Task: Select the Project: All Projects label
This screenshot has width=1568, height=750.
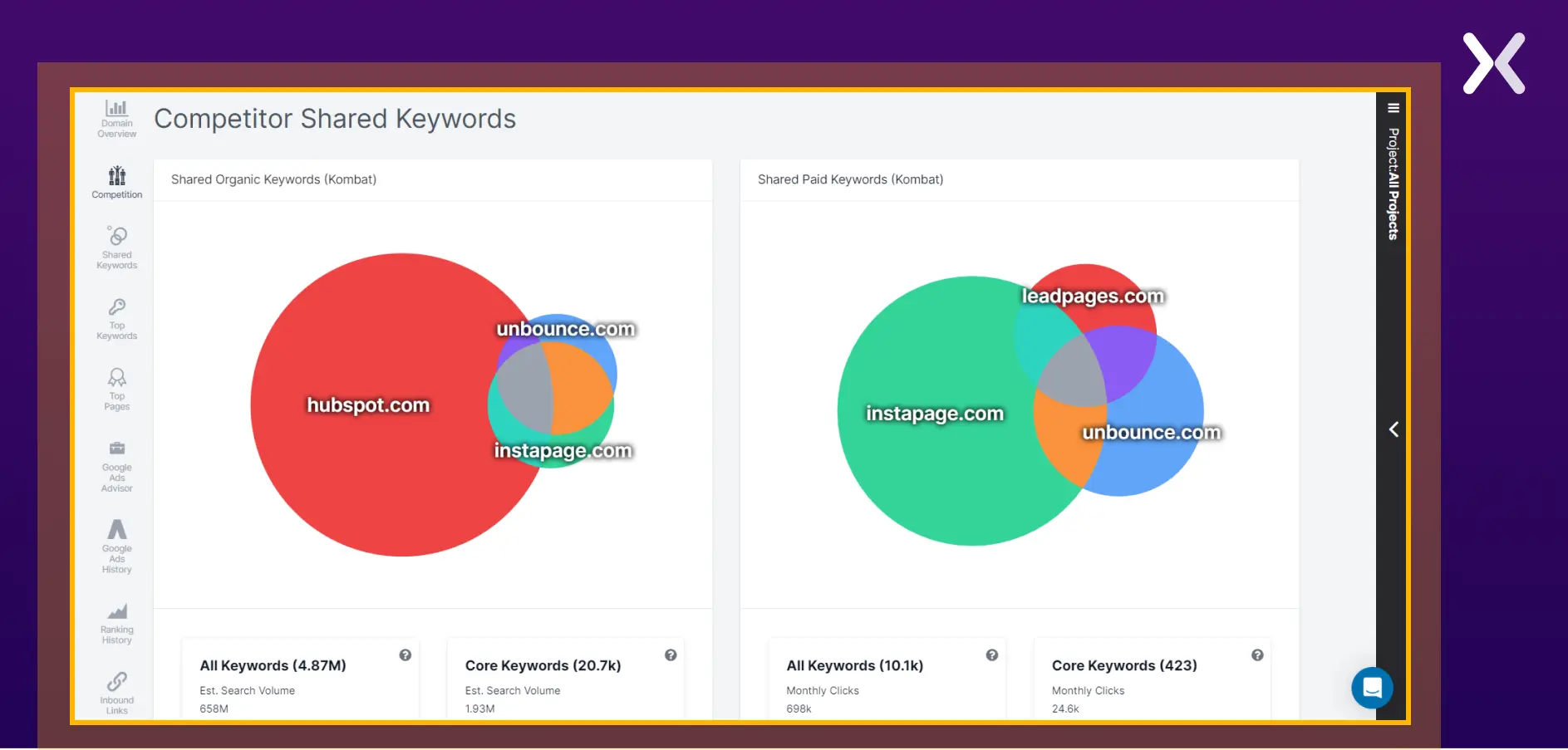Action: pos(1394,184)
